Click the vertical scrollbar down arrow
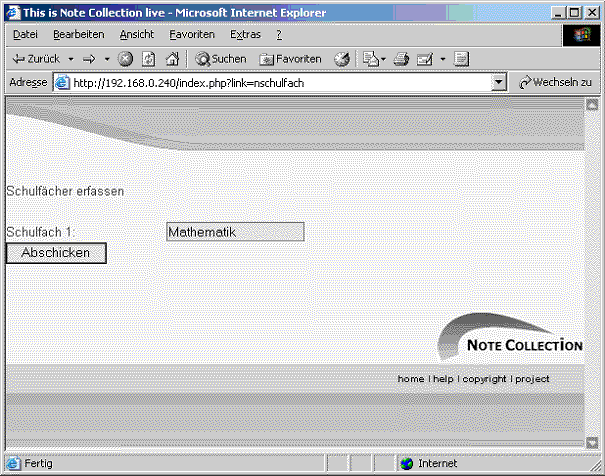This screenshot has width=605, height=476. click(x=591, y=442)
